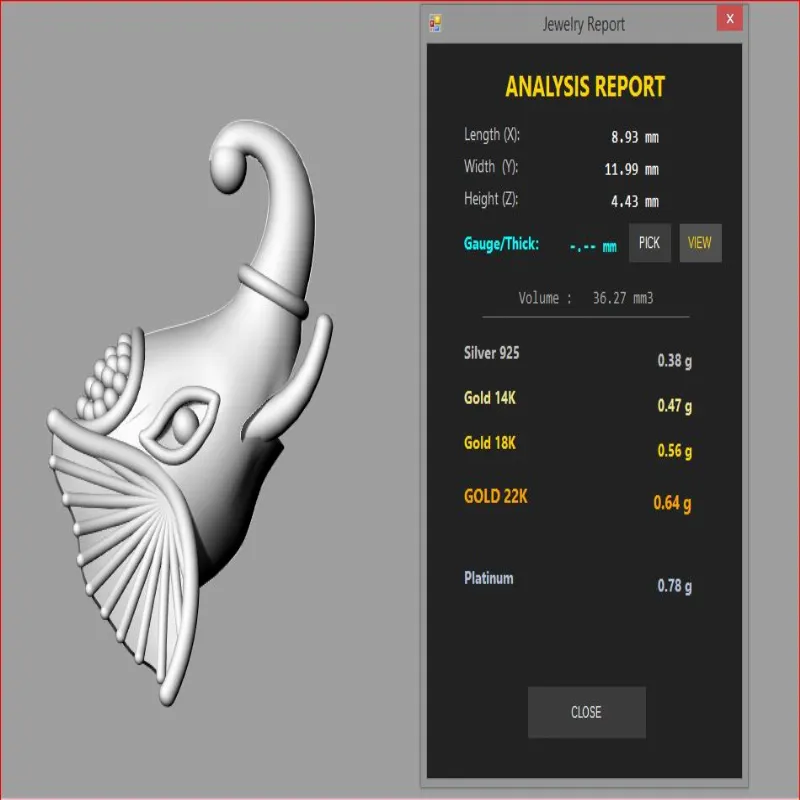
Task: Click the ANALYSIS REPORT heading
Action: click(585, 86)
